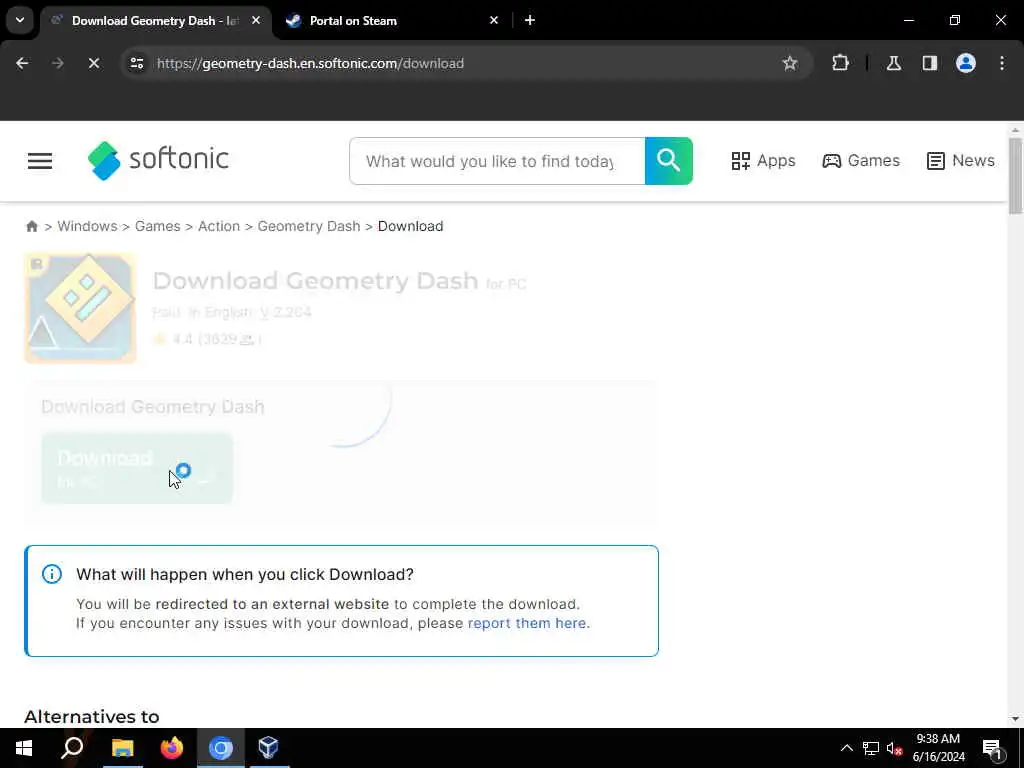Click the page vertical scrollbar thumb
Image resolution: width=1024 pixels, height=768 pixels.
click(1015, 175)
